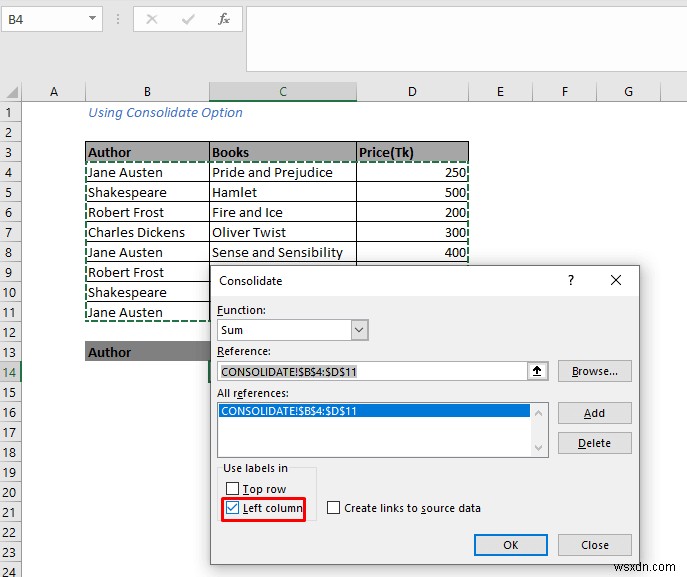The image size is (687, 577).
Task: Select the column F header
Action: point(565,92)
